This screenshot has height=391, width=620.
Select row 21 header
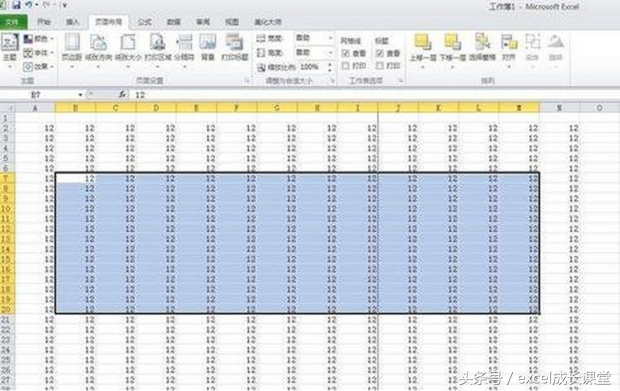point(7,319)
